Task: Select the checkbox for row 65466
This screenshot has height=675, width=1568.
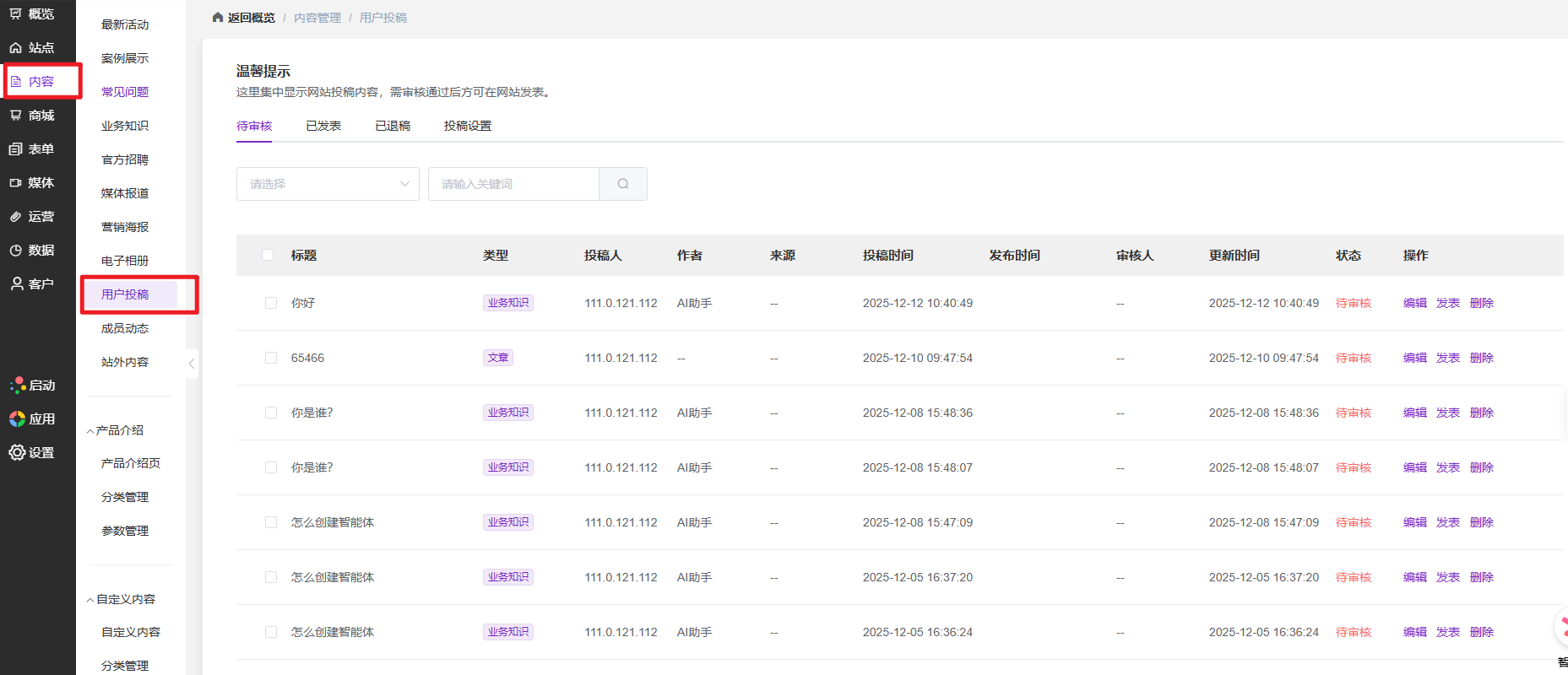Action: click(271, 358)
